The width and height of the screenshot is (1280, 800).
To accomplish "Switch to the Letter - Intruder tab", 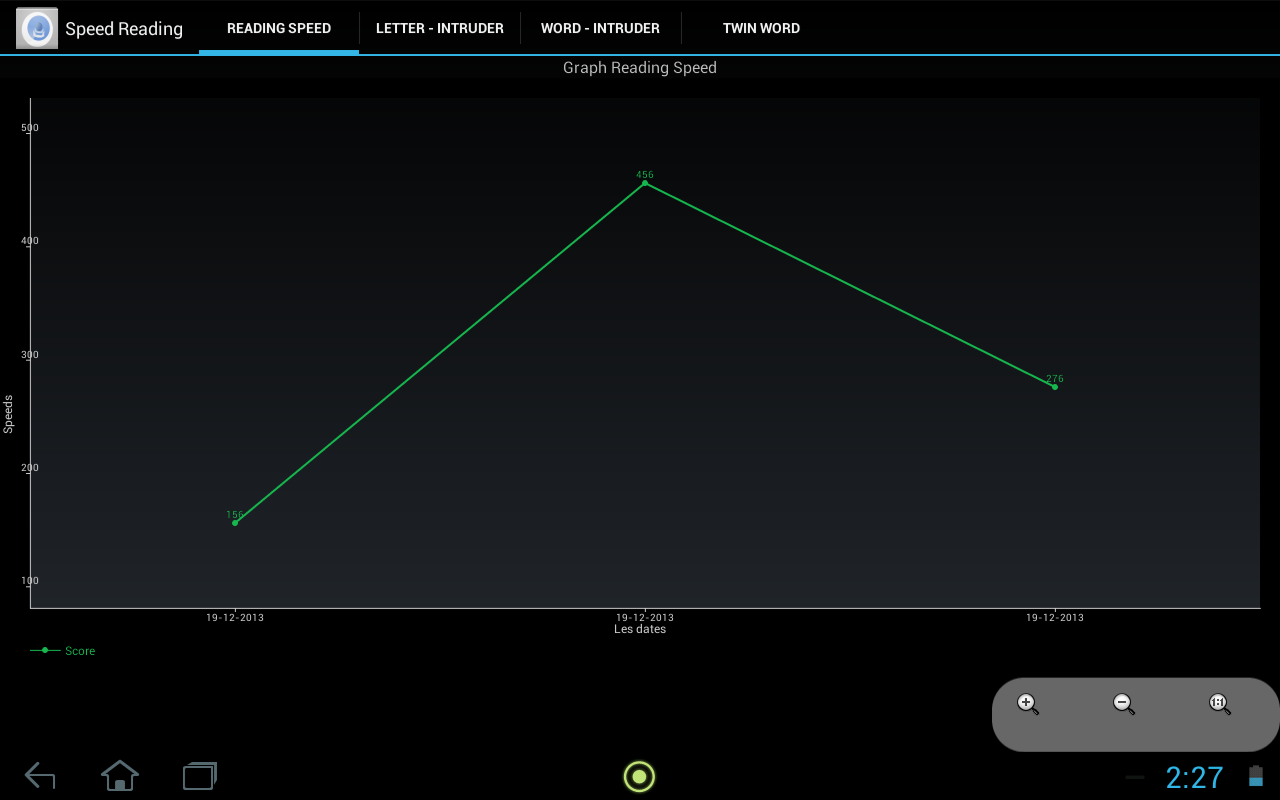I will click(440, 28).
